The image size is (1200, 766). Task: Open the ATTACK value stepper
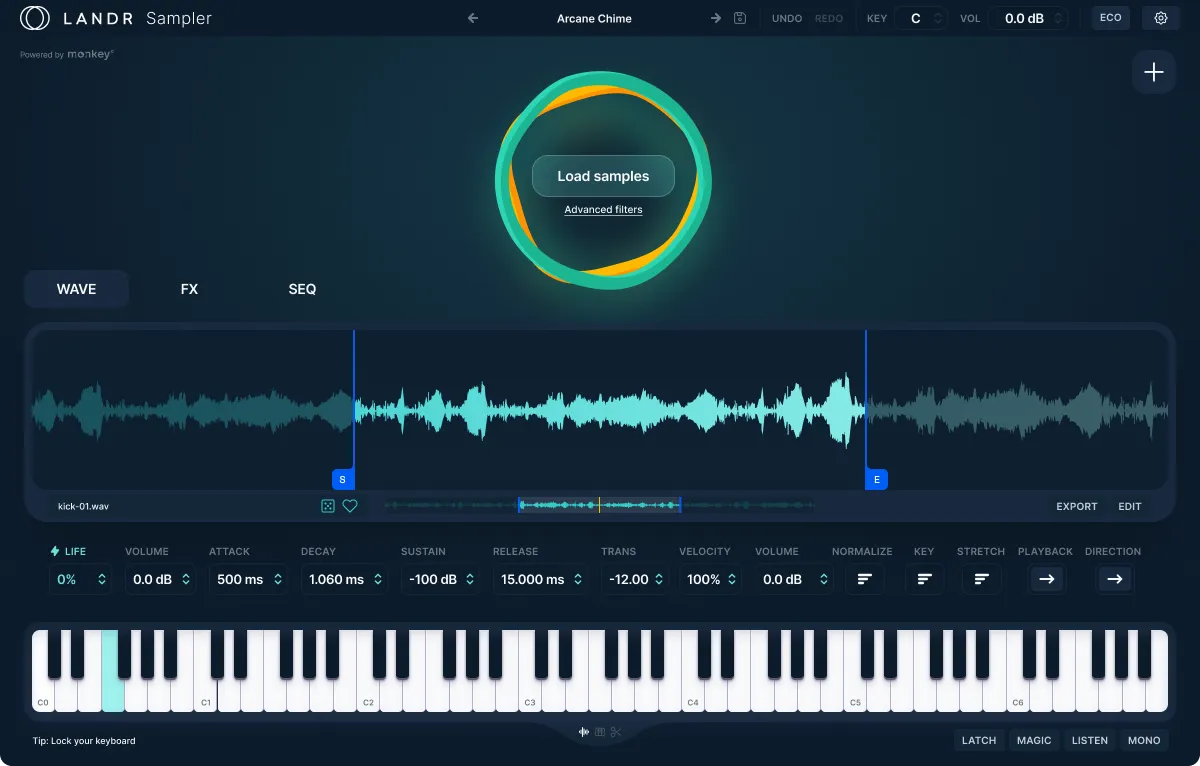pos(248,579)
